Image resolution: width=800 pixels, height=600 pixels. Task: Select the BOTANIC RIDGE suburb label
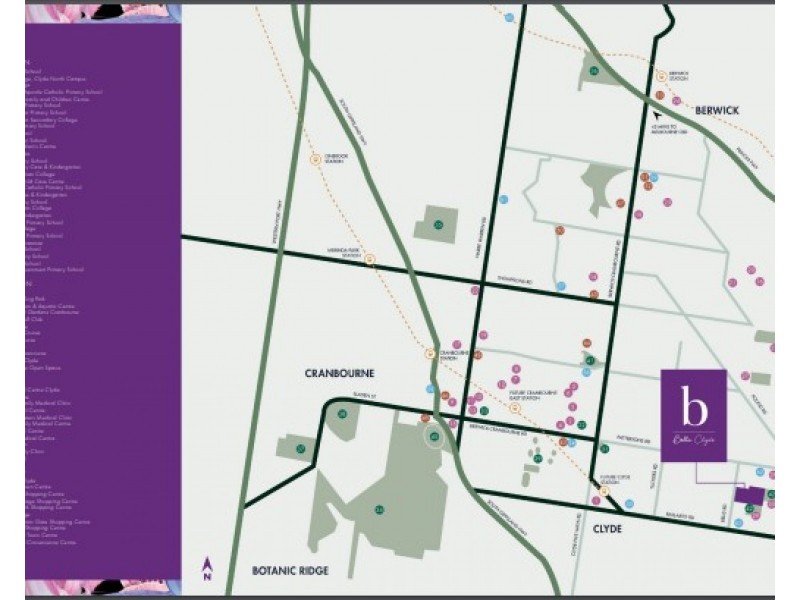(293, 570)
